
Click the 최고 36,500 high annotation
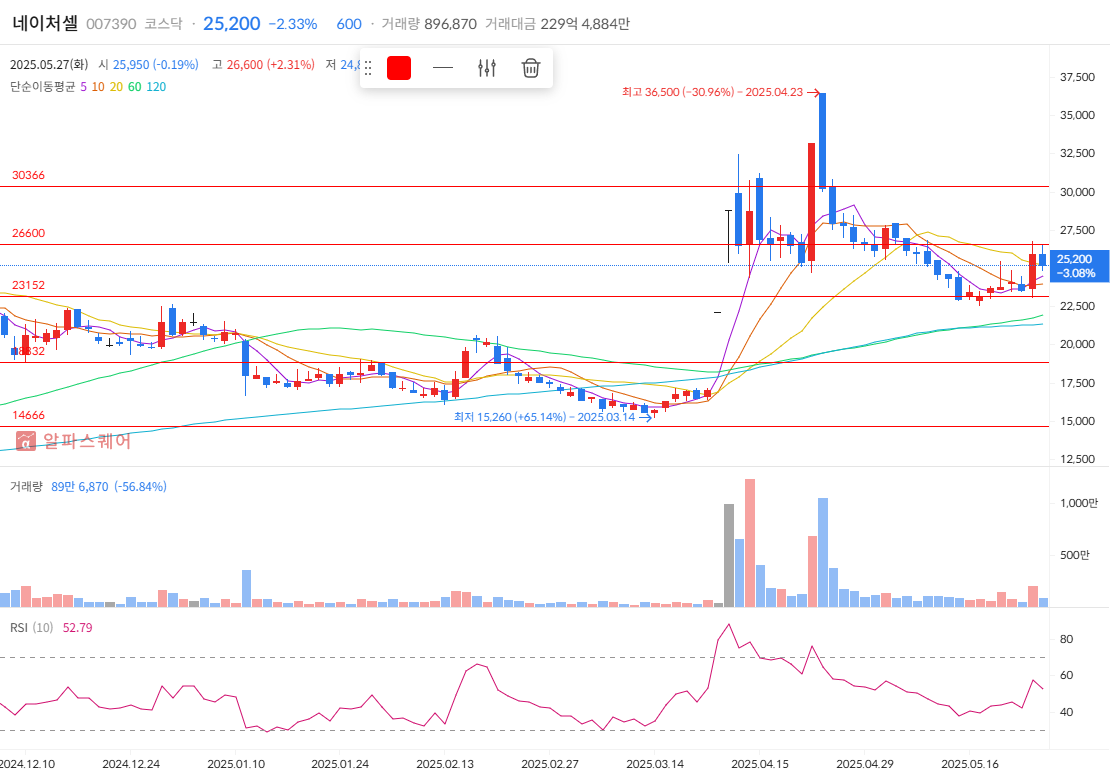pyautogui.click(x=713, y=92)
